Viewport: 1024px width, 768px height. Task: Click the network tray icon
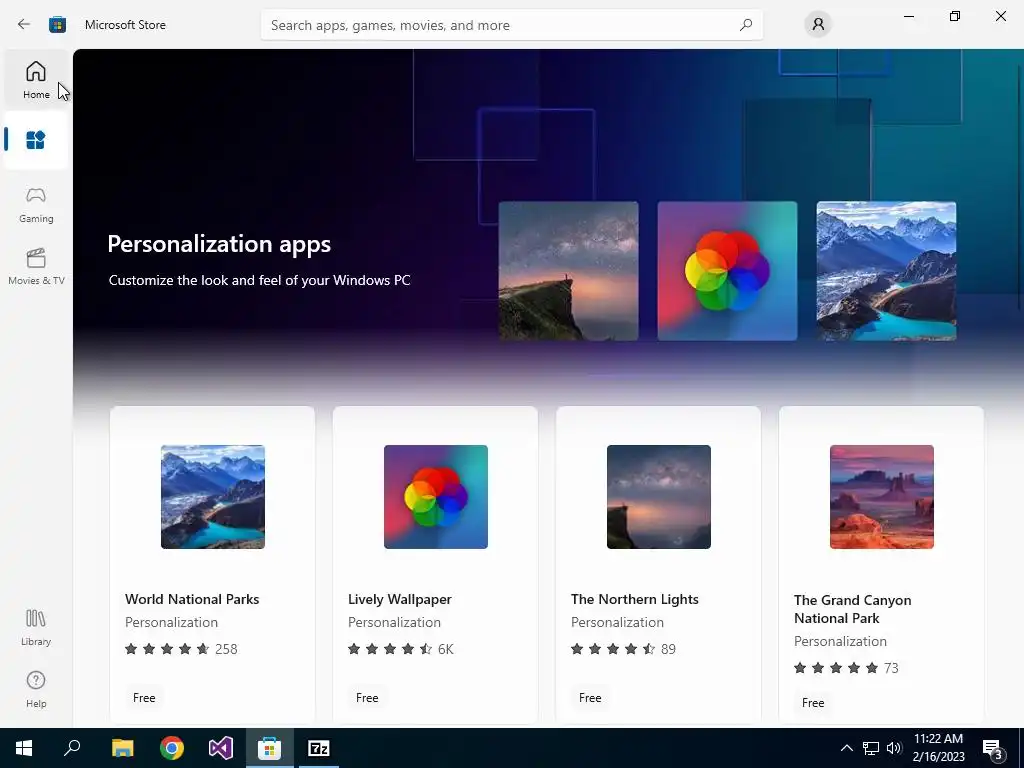(871, 748)
